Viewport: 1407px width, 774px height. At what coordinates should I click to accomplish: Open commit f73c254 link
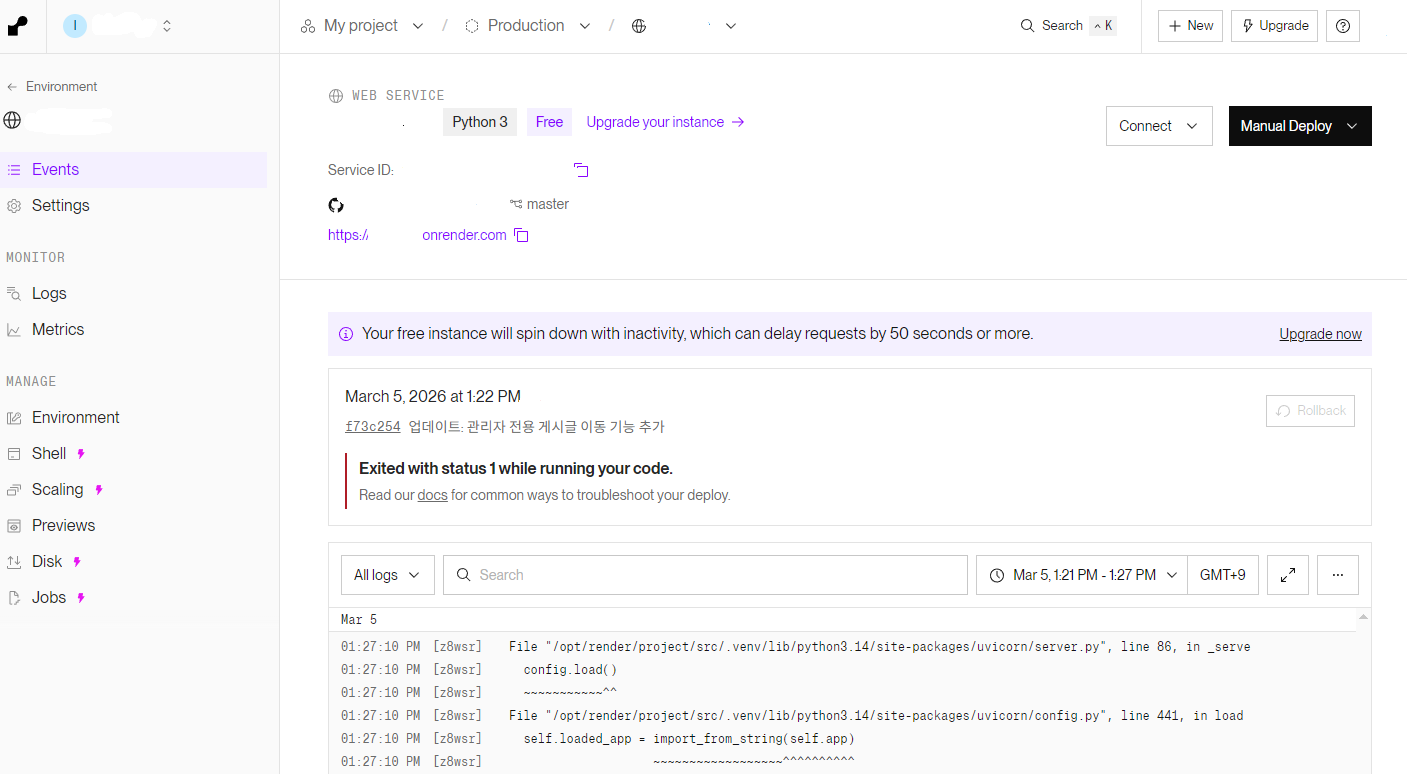point(373,427)
